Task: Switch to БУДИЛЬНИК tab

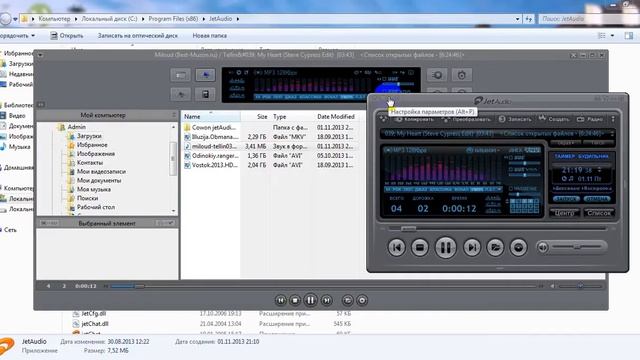Action: point(593,156)
